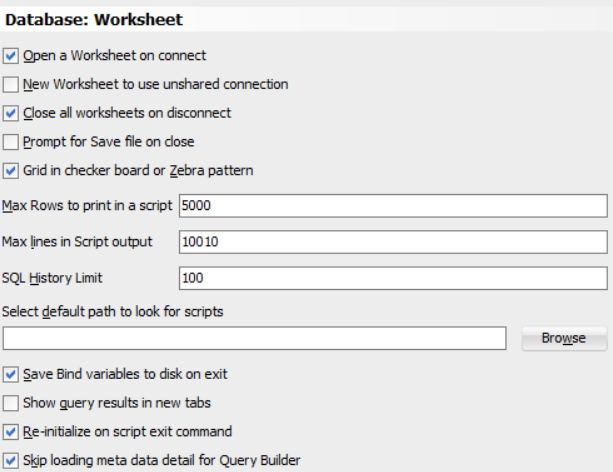Image resolution: width=613 pixels, height=472 pixels.
Task: Uncheck Open a Worksheet on connect
Action: coord(11,56)
